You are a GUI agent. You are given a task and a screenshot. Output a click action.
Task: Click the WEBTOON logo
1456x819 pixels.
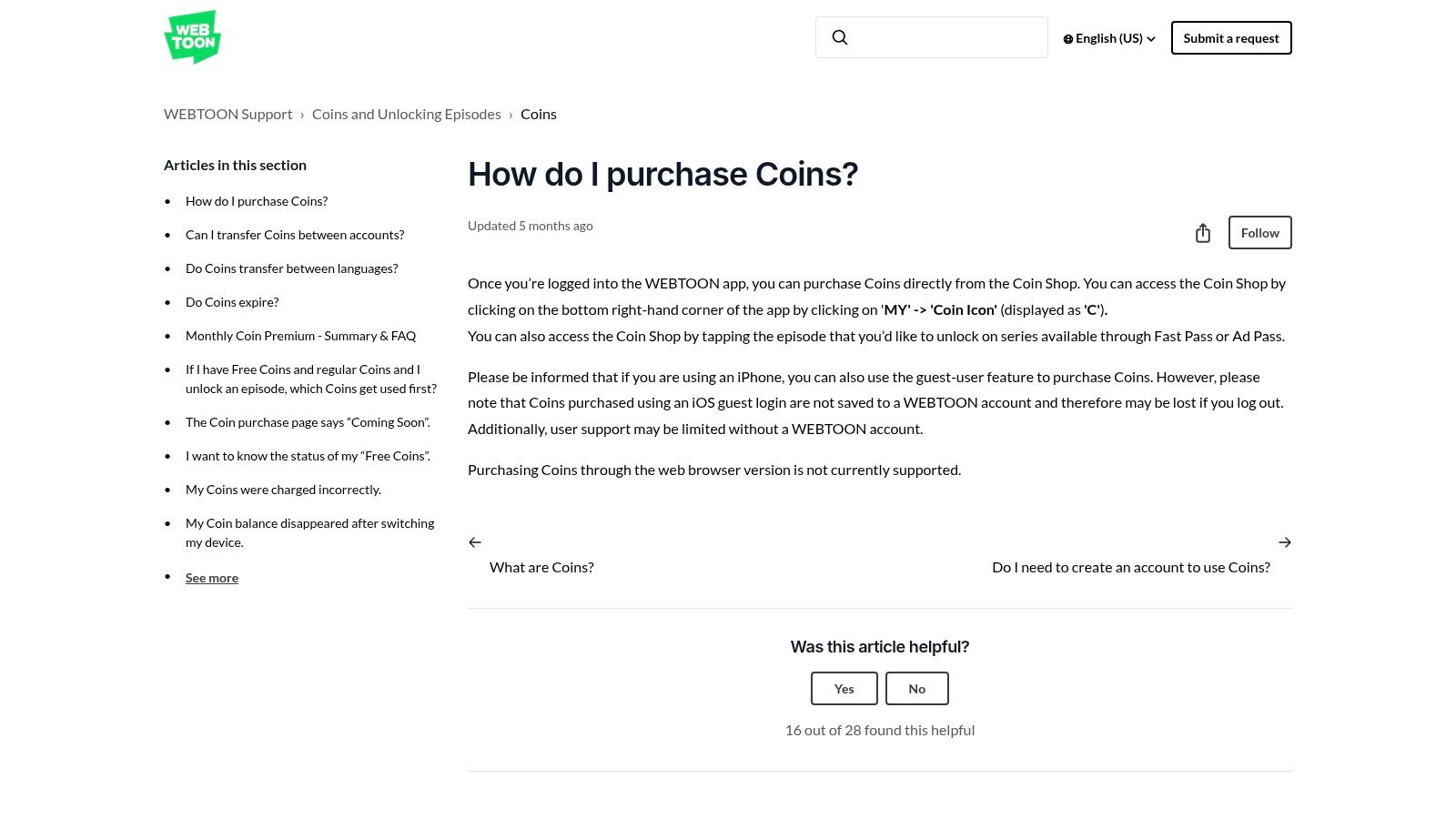[x=192, y=37]
